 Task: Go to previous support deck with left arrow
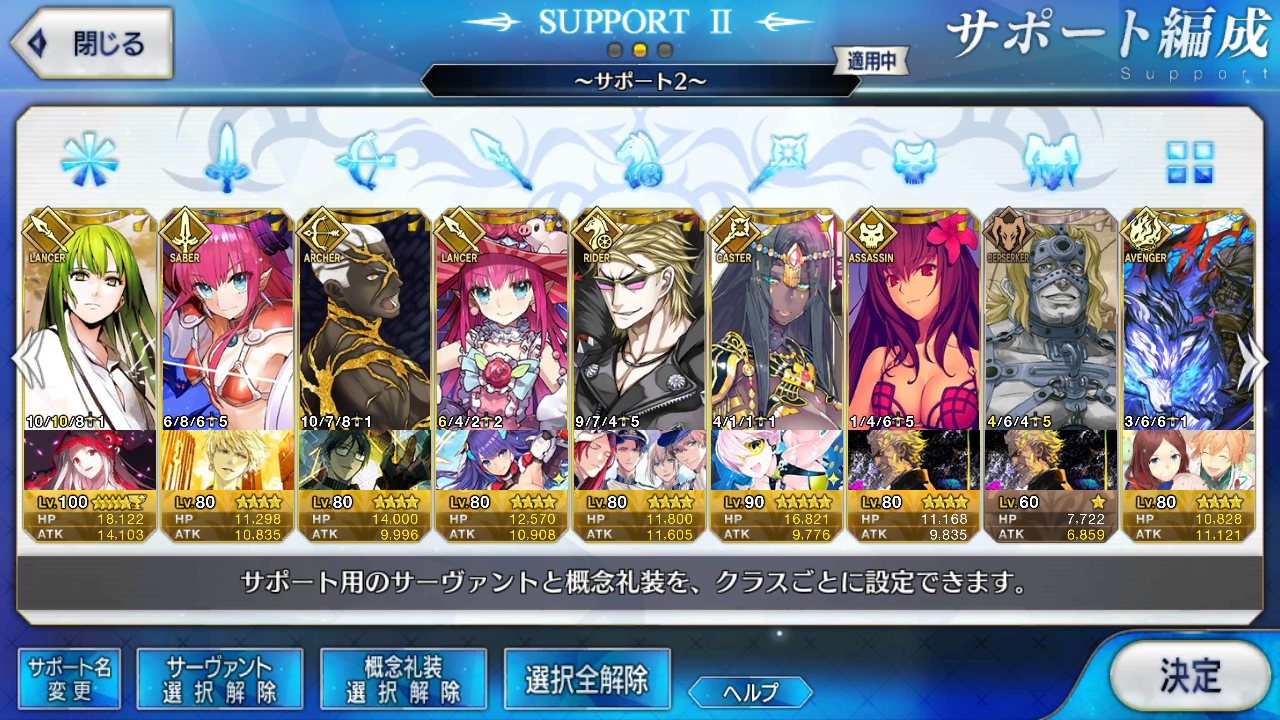coord(22,360)
